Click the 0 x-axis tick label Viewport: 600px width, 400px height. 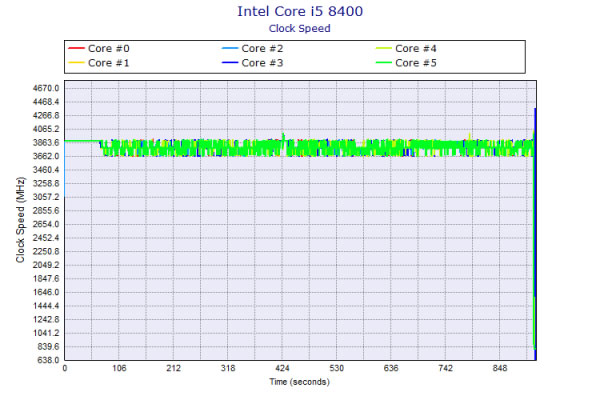[x=65, y=368]
